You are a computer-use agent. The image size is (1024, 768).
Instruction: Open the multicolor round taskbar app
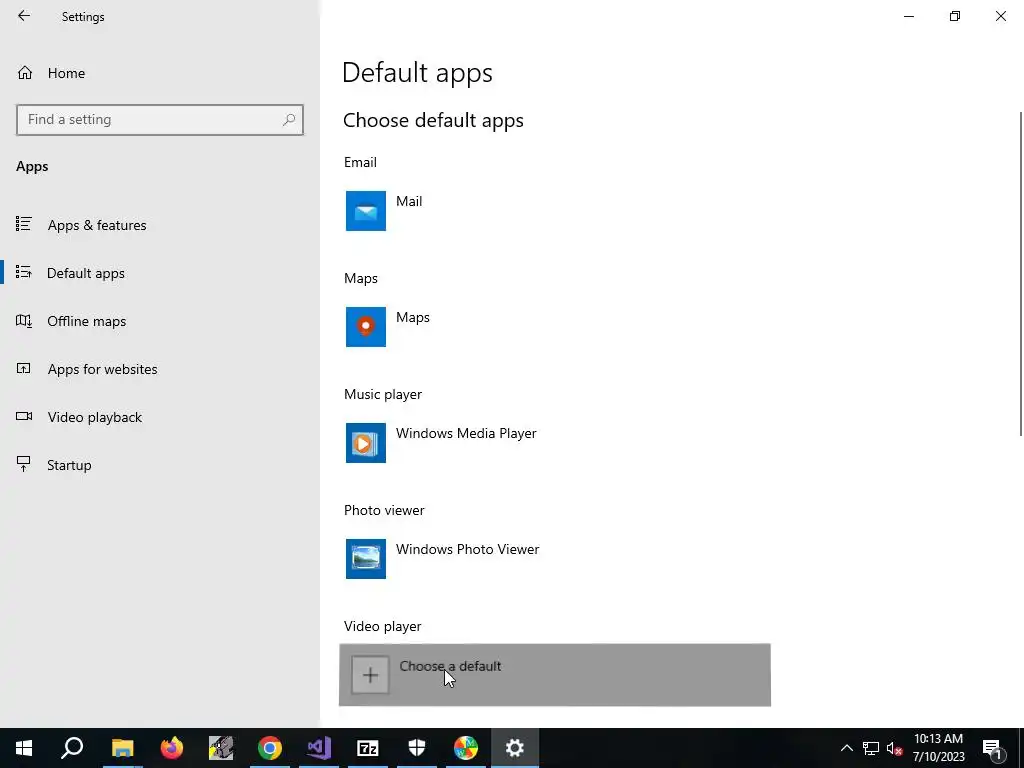coord(466,748)
